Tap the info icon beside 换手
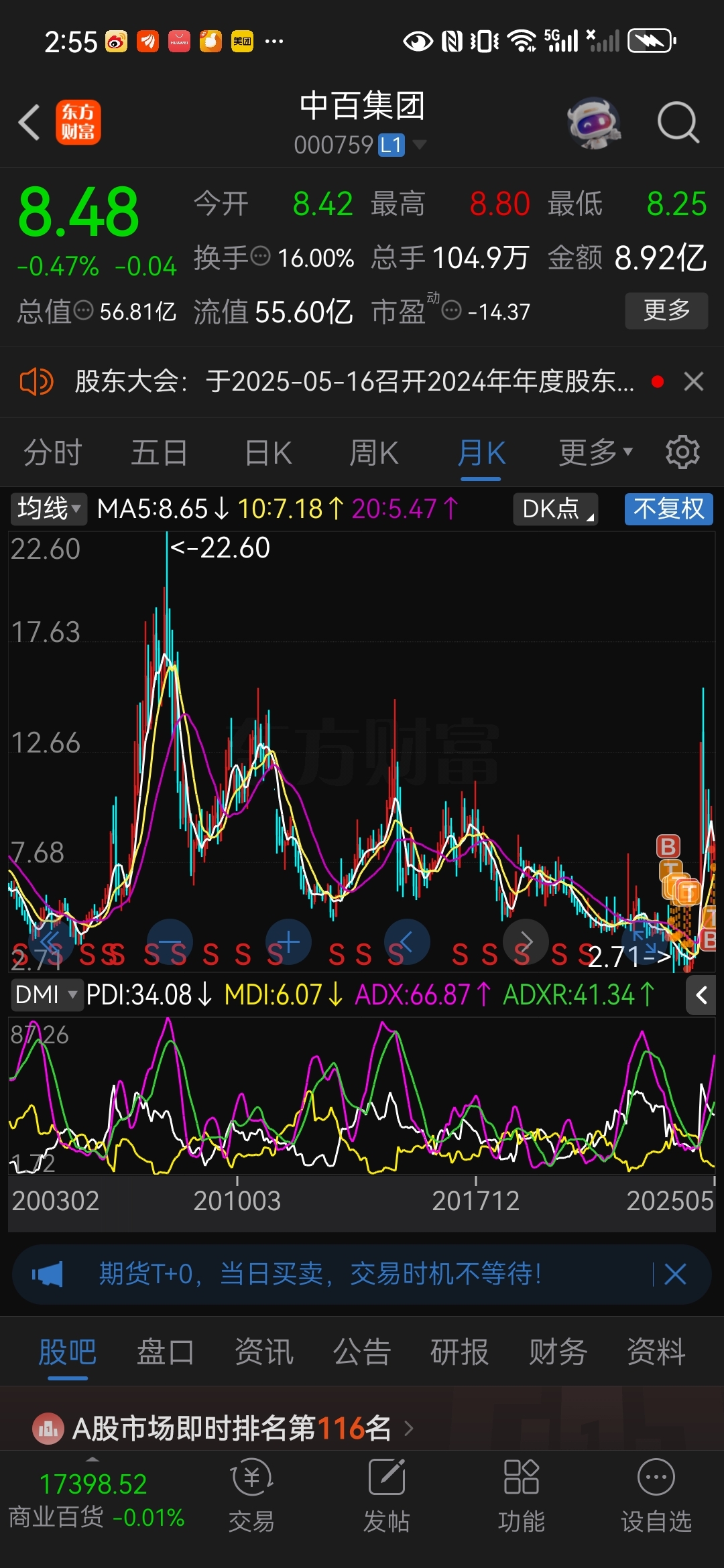 pos(260,255)
